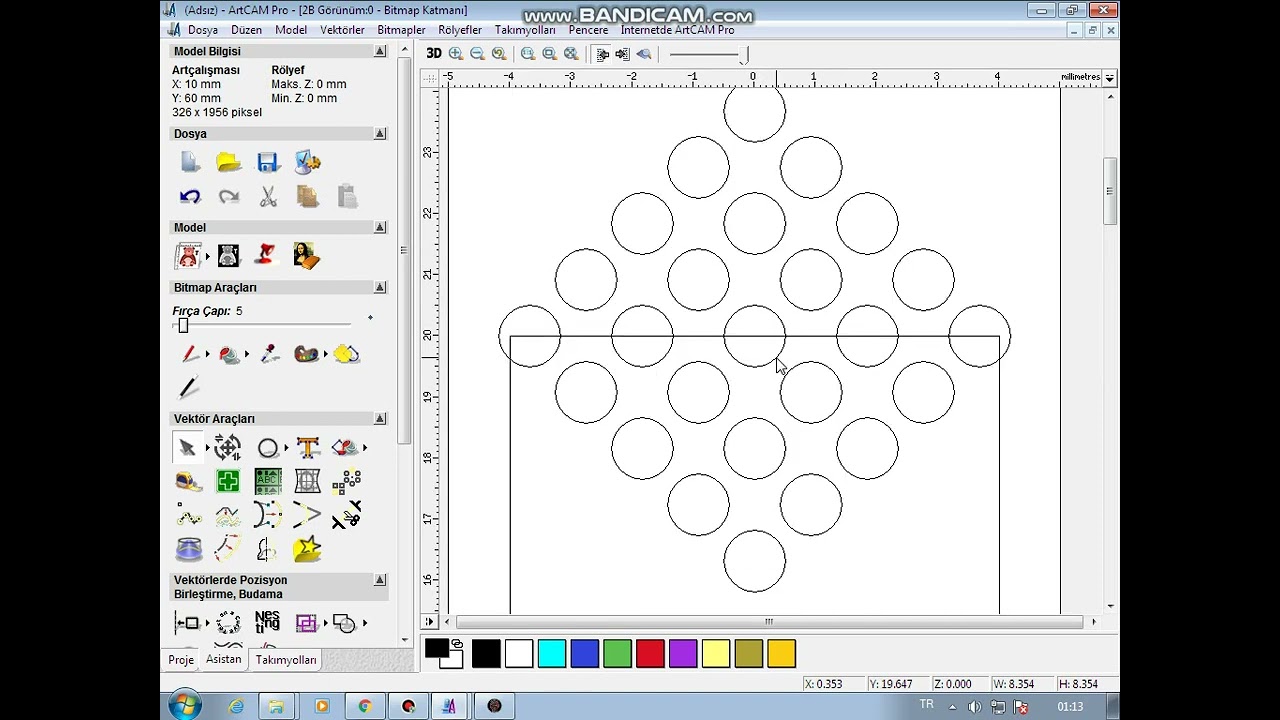
Task: Open the millimetres ruler units dropdown
Action: 1110,78
